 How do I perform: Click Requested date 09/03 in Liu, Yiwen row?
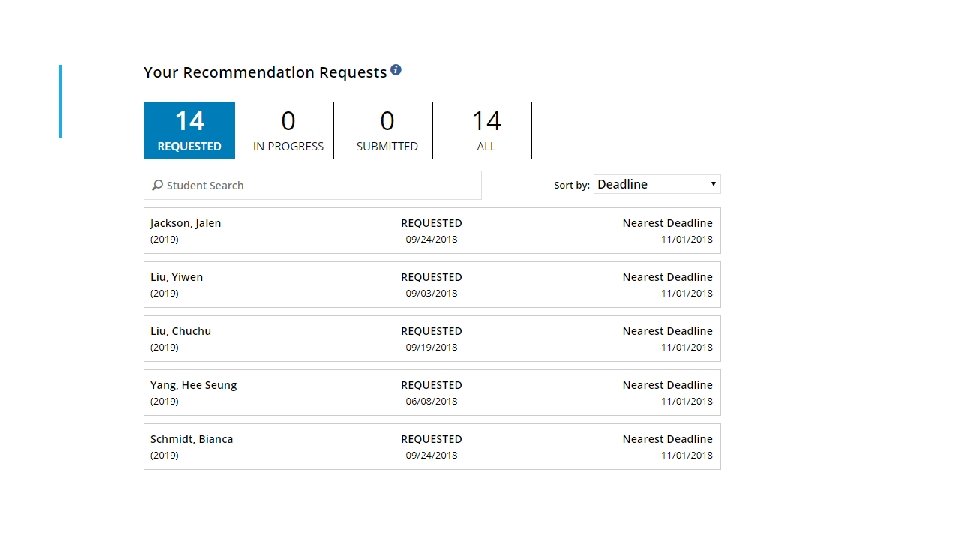point(432,294)
